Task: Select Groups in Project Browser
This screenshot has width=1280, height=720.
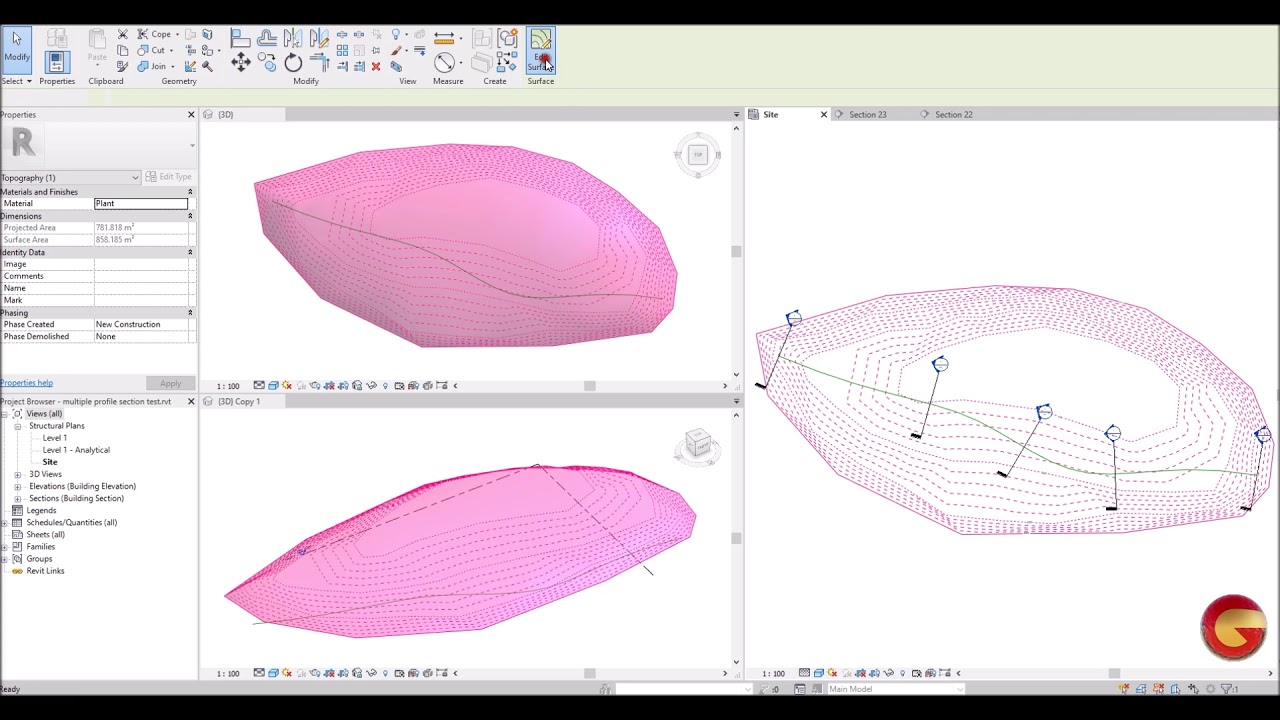Action: [39, 558]
